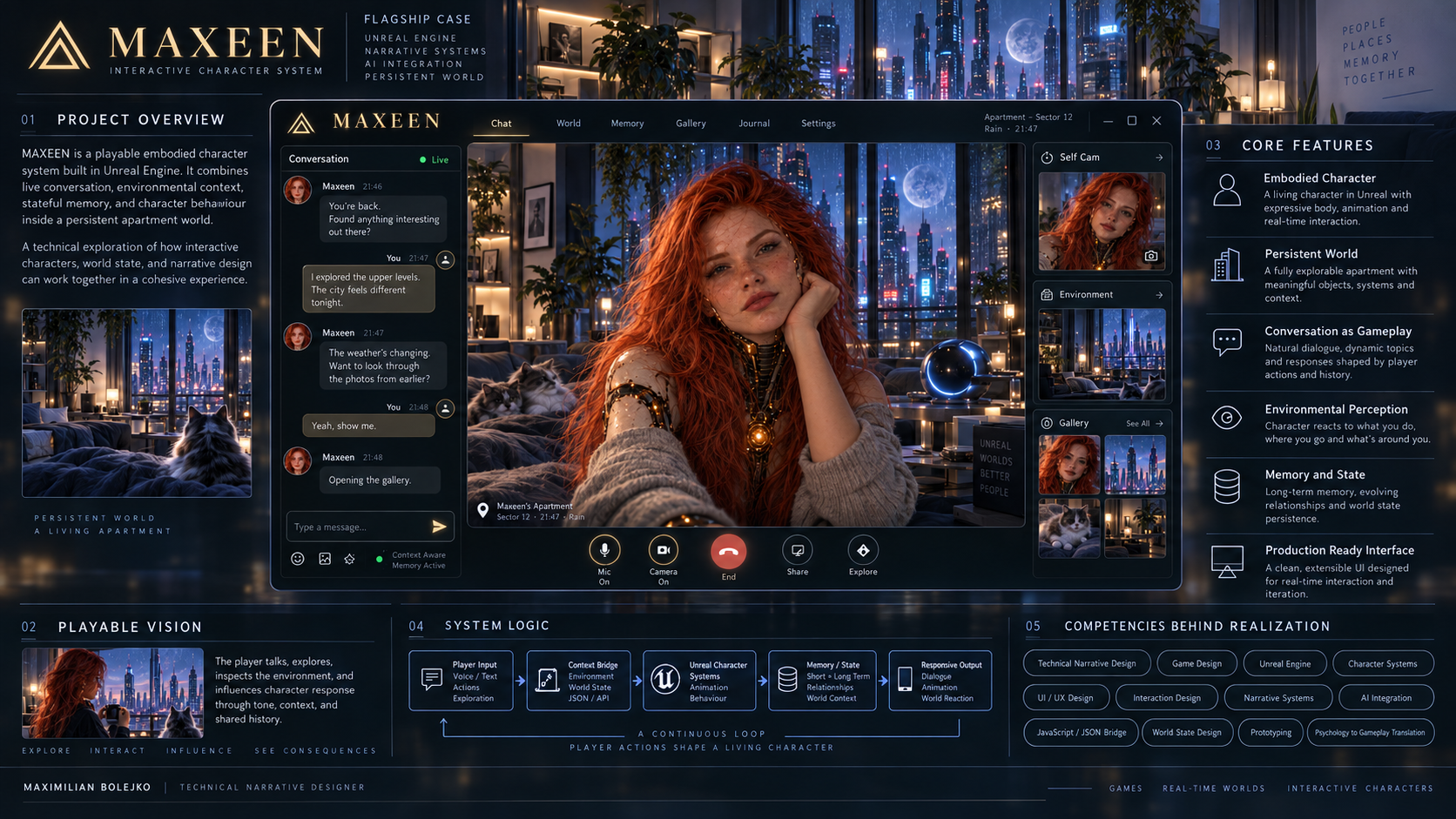Click the Player Input box in System Logic
This screenshot has height=819, width=1456.
click(461, 681)
